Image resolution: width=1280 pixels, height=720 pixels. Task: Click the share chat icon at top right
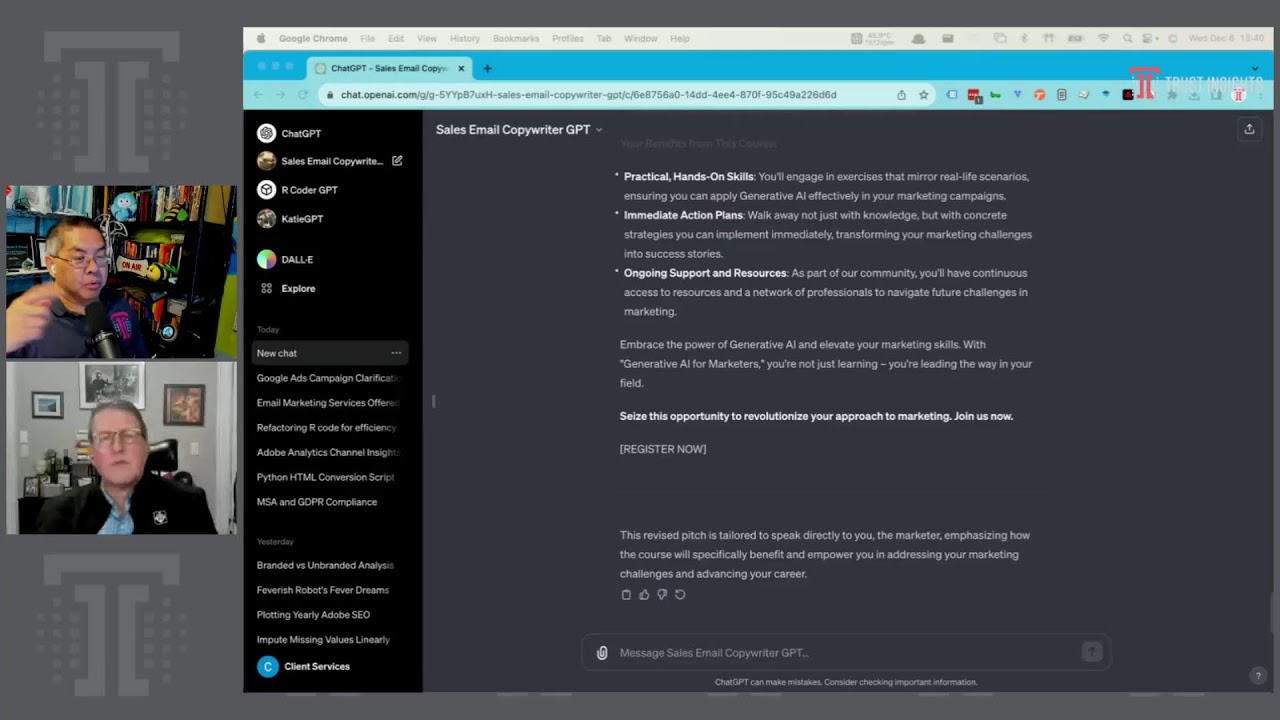1249,129
